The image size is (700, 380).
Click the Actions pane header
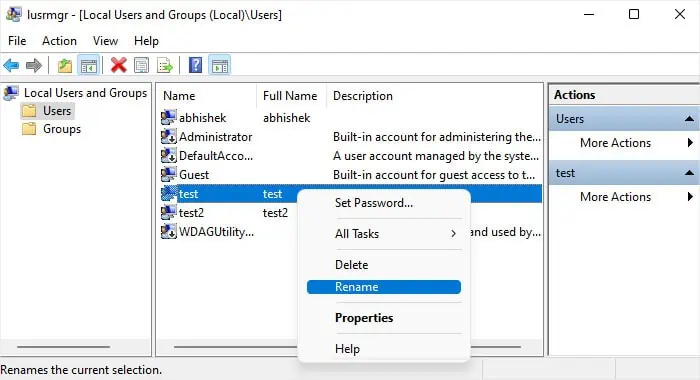pyautogui.click(x=624, y=95)
